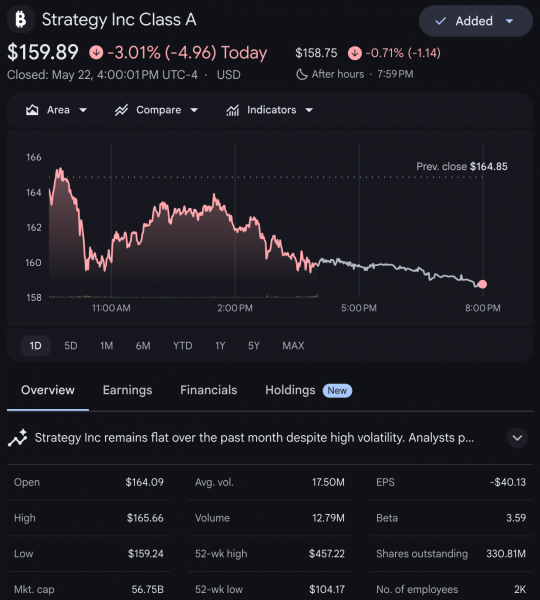540x600 pixels.
Task: Click the Compare lines icon
Action: [121, 110]
